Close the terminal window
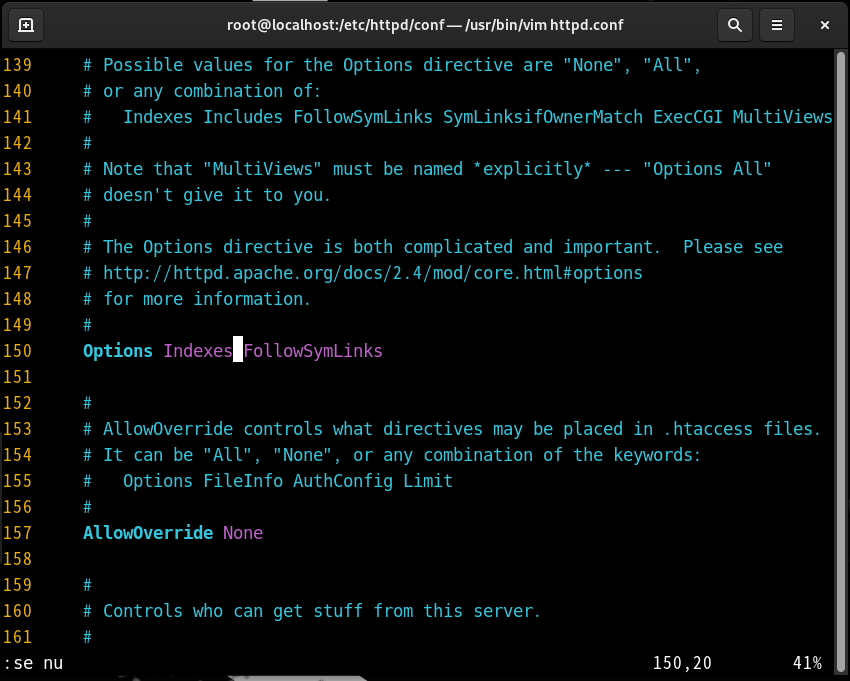The height and width of the screenshot is (681, 850). pyautogui.click(x=825, y=25)
